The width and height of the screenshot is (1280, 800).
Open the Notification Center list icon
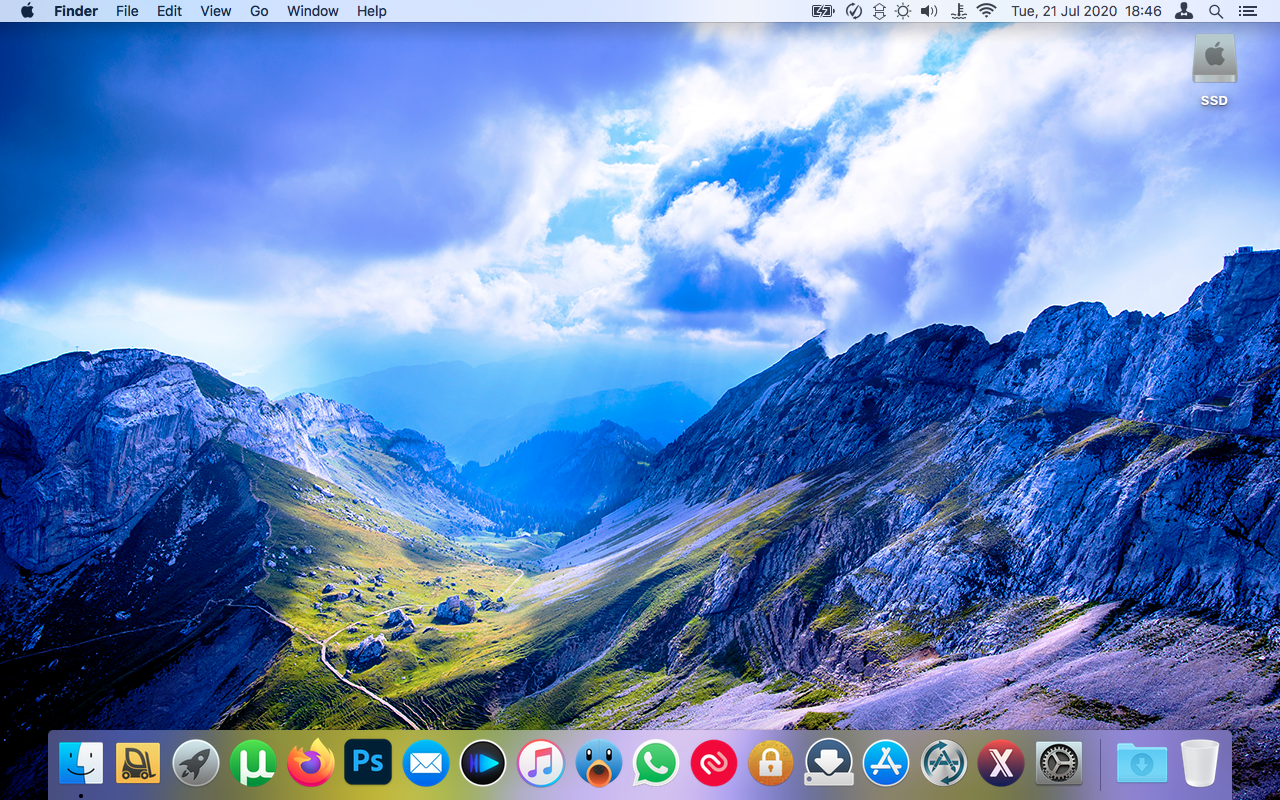(x=1247, y=11)
